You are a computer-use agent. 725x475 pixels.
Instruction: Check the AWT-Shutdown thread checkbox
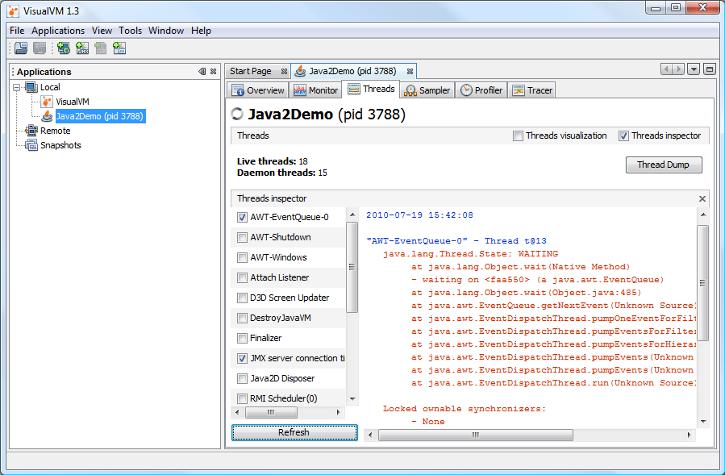(243, 238)
